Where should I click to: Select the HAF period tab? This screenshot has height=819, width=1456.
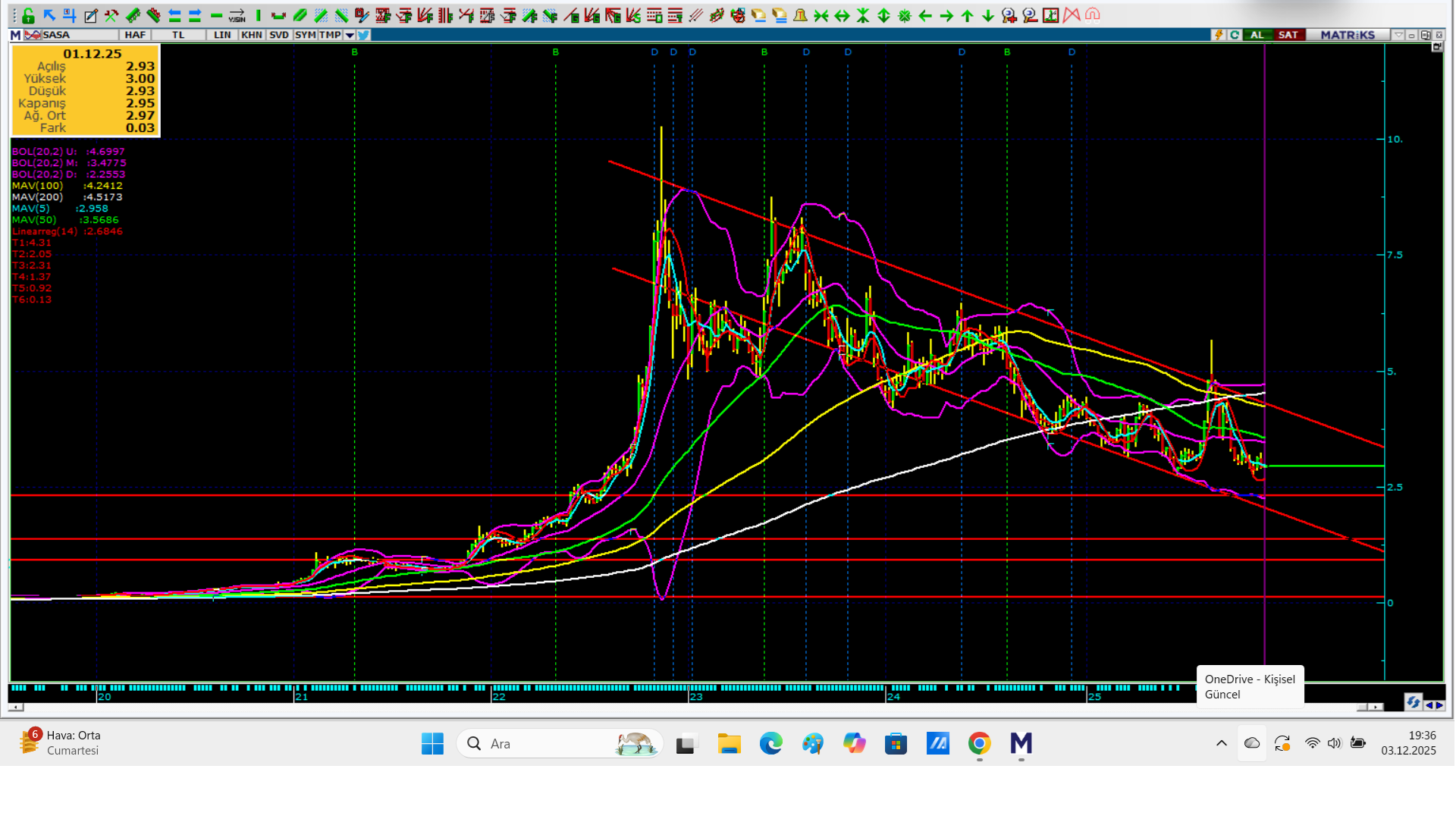135,35
